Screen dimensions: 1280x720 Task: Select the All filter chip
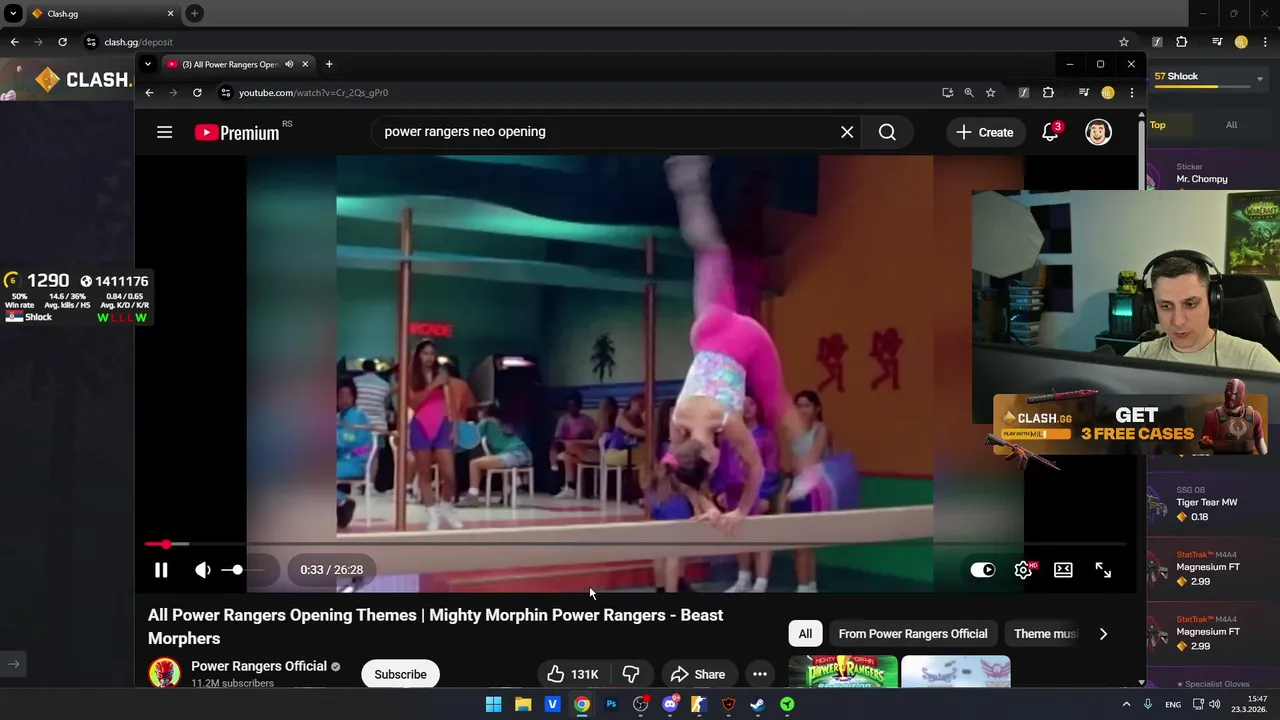coord(805,634)
